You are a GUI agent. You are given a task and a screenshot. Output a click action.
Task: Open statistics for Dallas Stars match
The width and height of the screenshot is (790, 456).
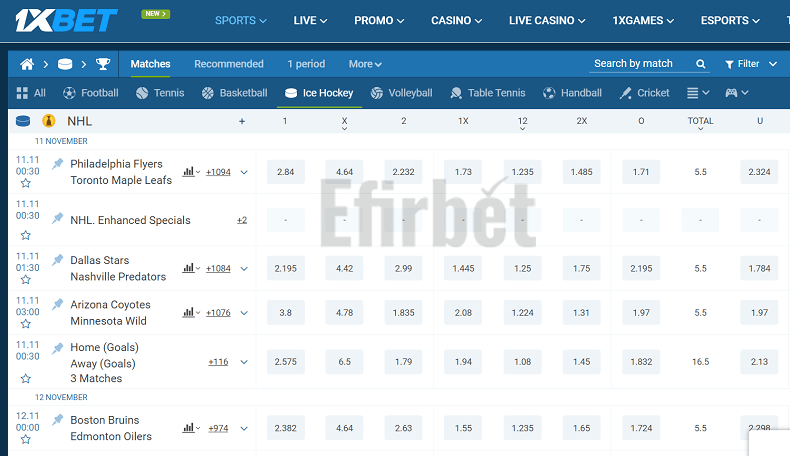191,268
